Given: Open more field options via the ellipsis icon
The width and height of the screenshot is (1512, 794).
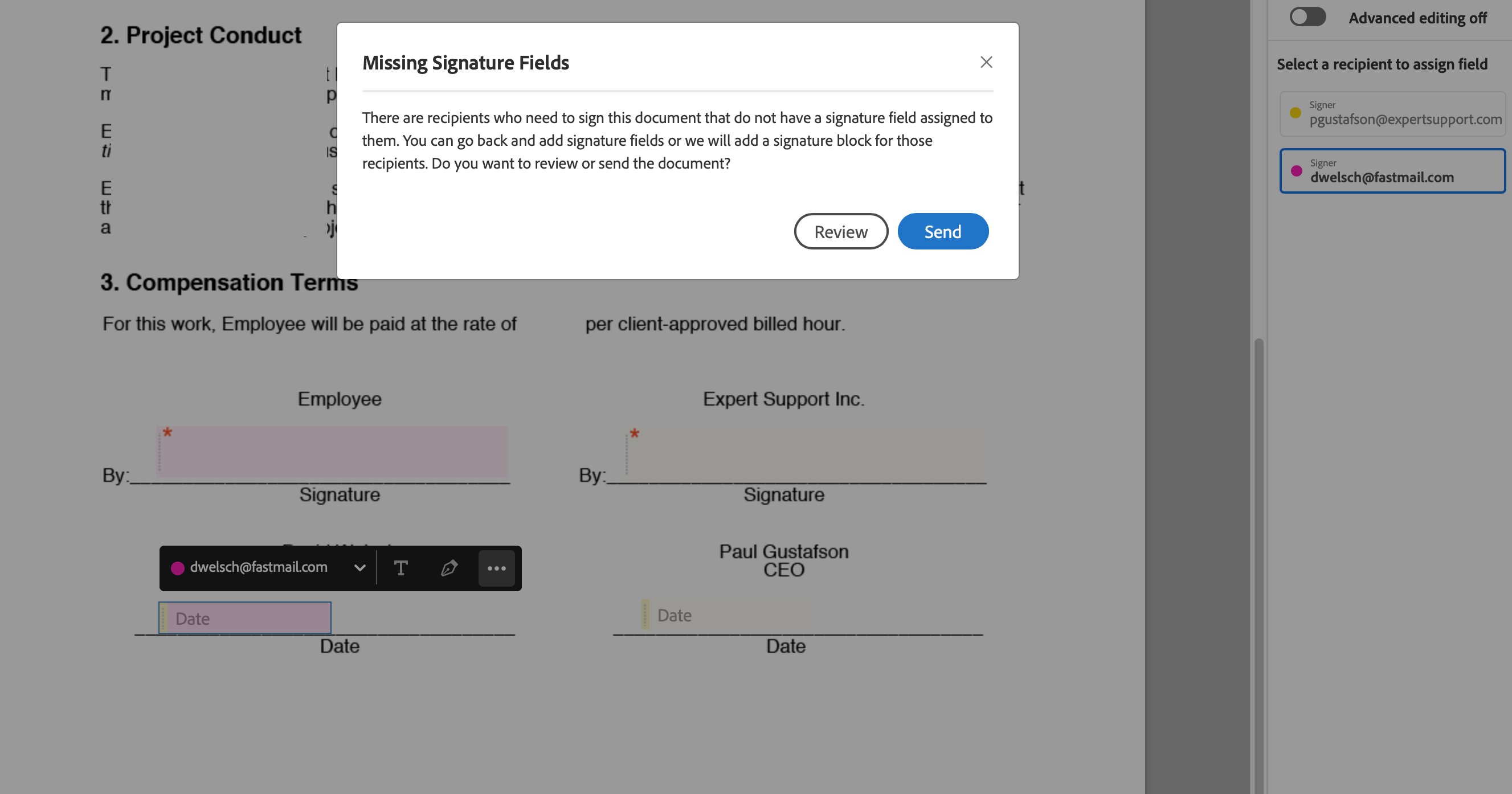Looking at the screenshot, I should [497, 567].
